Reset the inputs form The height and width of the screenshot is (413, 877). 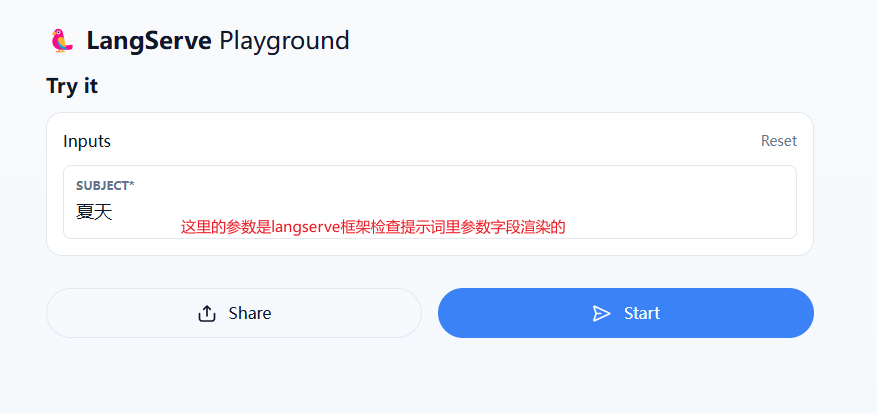pyautogui.click(x=779, y=141)
